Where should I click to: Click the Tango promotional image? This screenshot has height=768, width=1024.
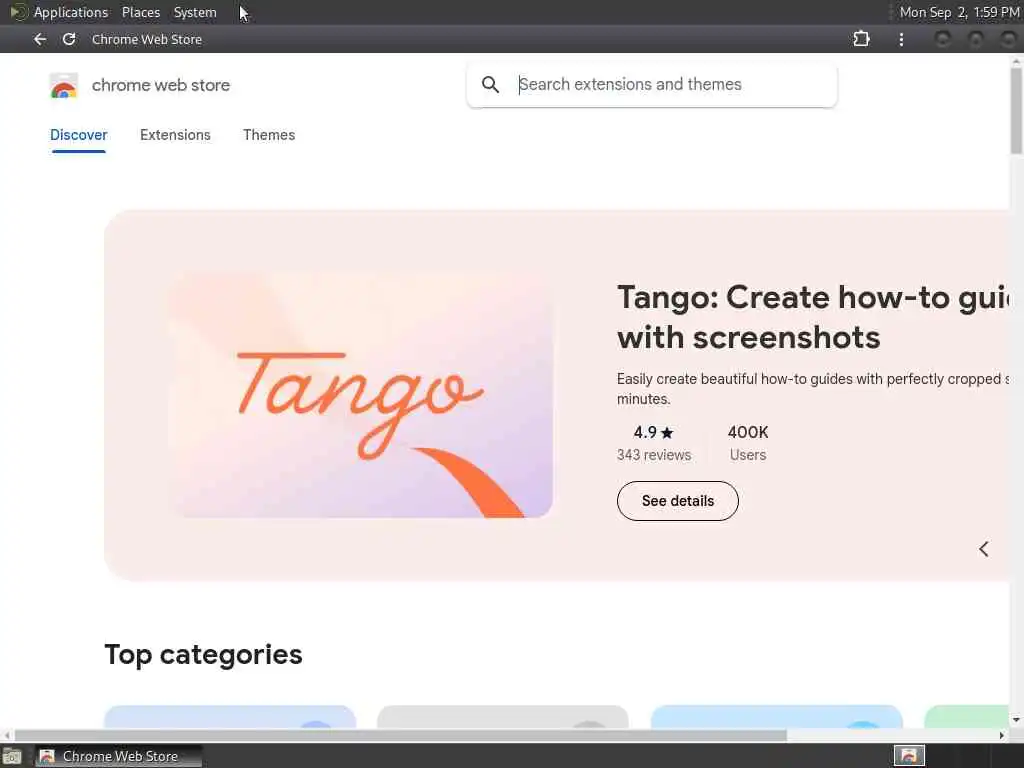361,395
